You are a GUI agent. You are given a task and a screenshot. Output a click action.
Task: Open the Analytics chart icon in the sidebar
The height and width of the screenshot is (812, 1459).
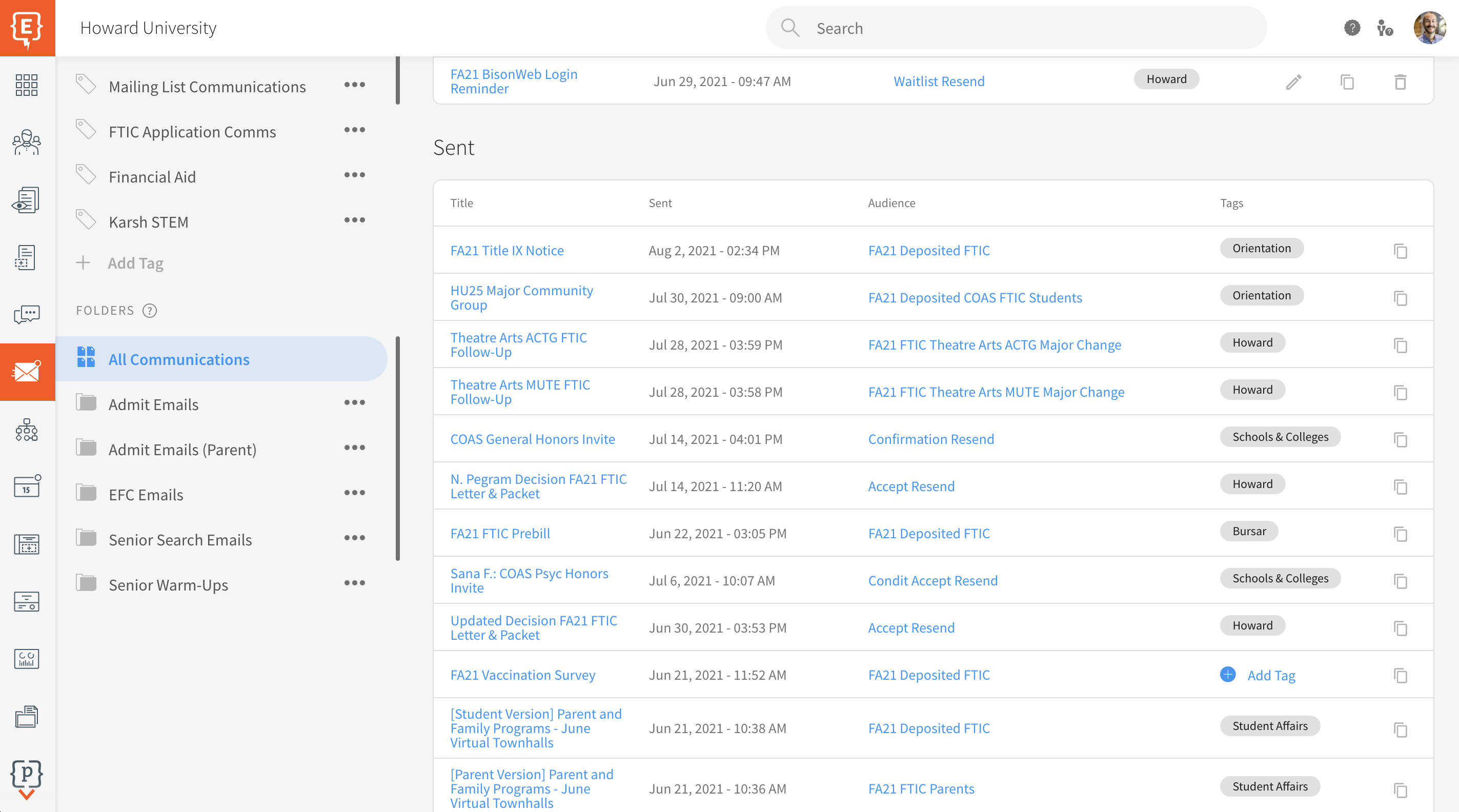(x=26, y=659)
